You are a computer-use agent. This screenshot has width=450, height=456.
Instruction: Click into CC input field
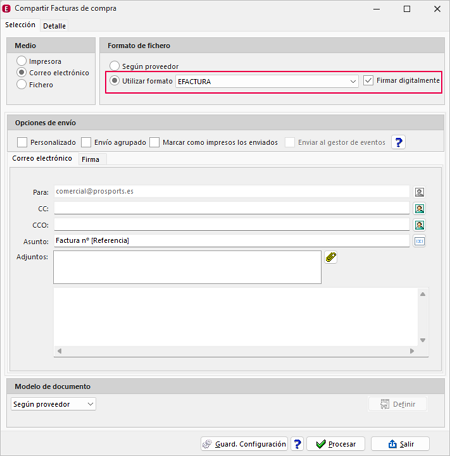coord(232,208)
